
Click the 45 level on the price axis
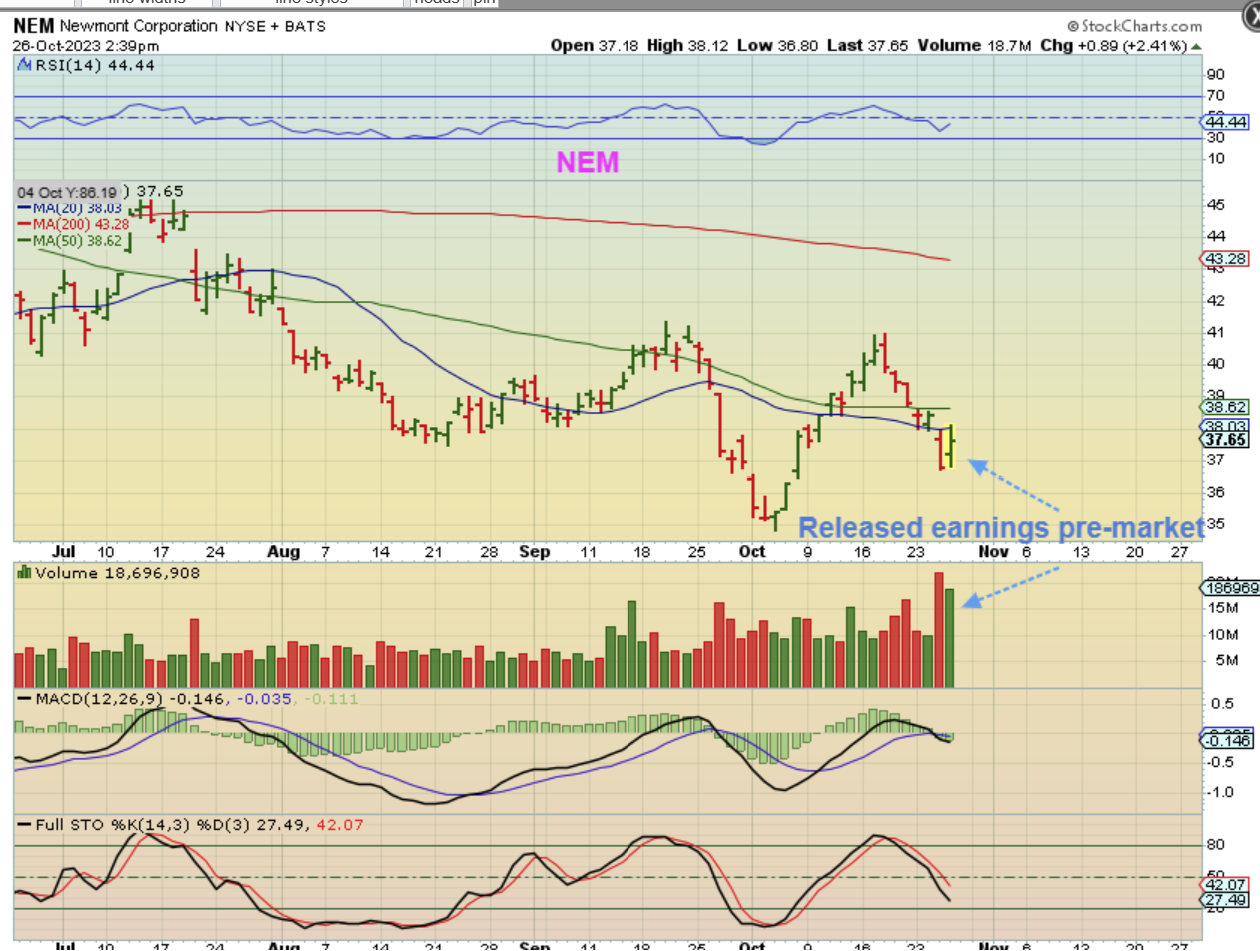[x=1216, y=204]
